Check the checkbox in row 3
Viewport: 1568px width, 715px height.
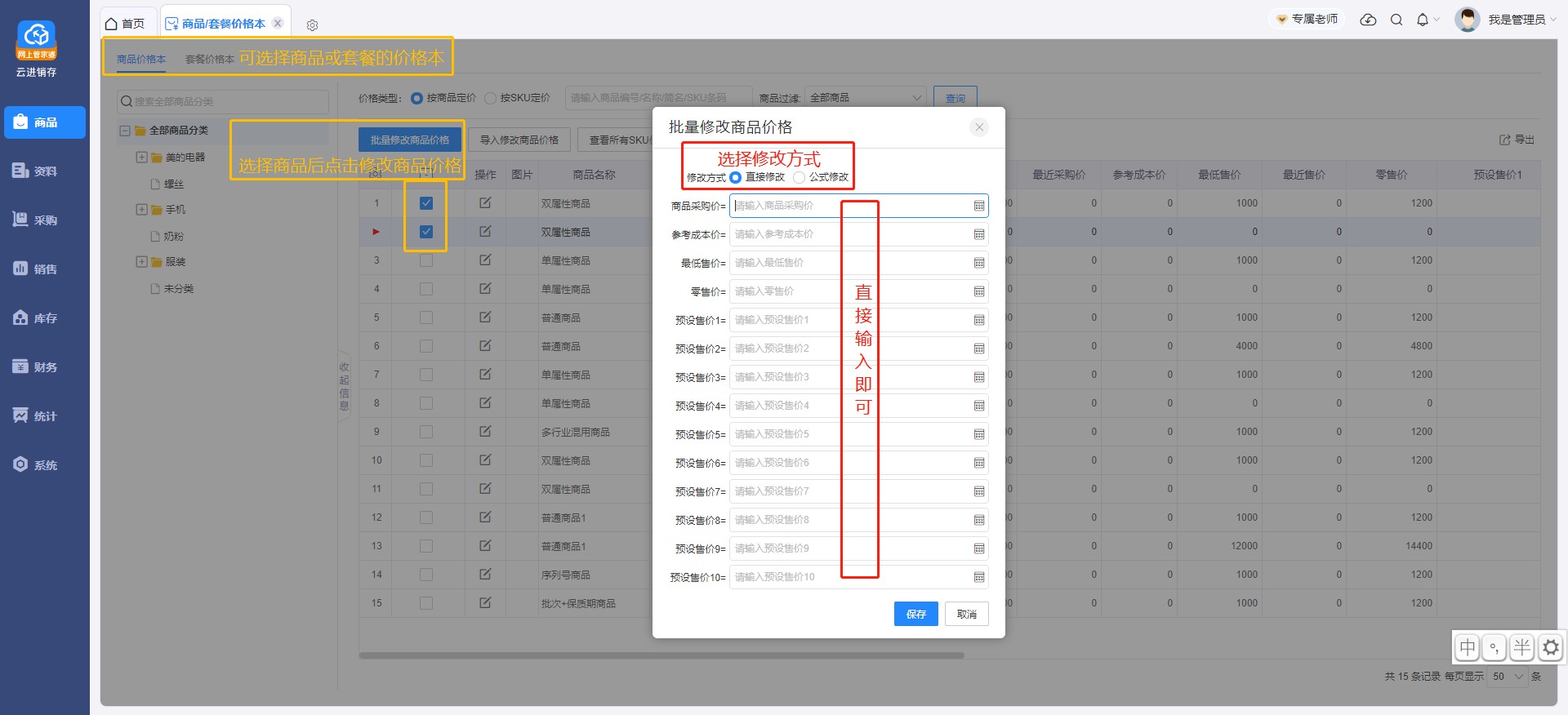[x=426, y=260]
